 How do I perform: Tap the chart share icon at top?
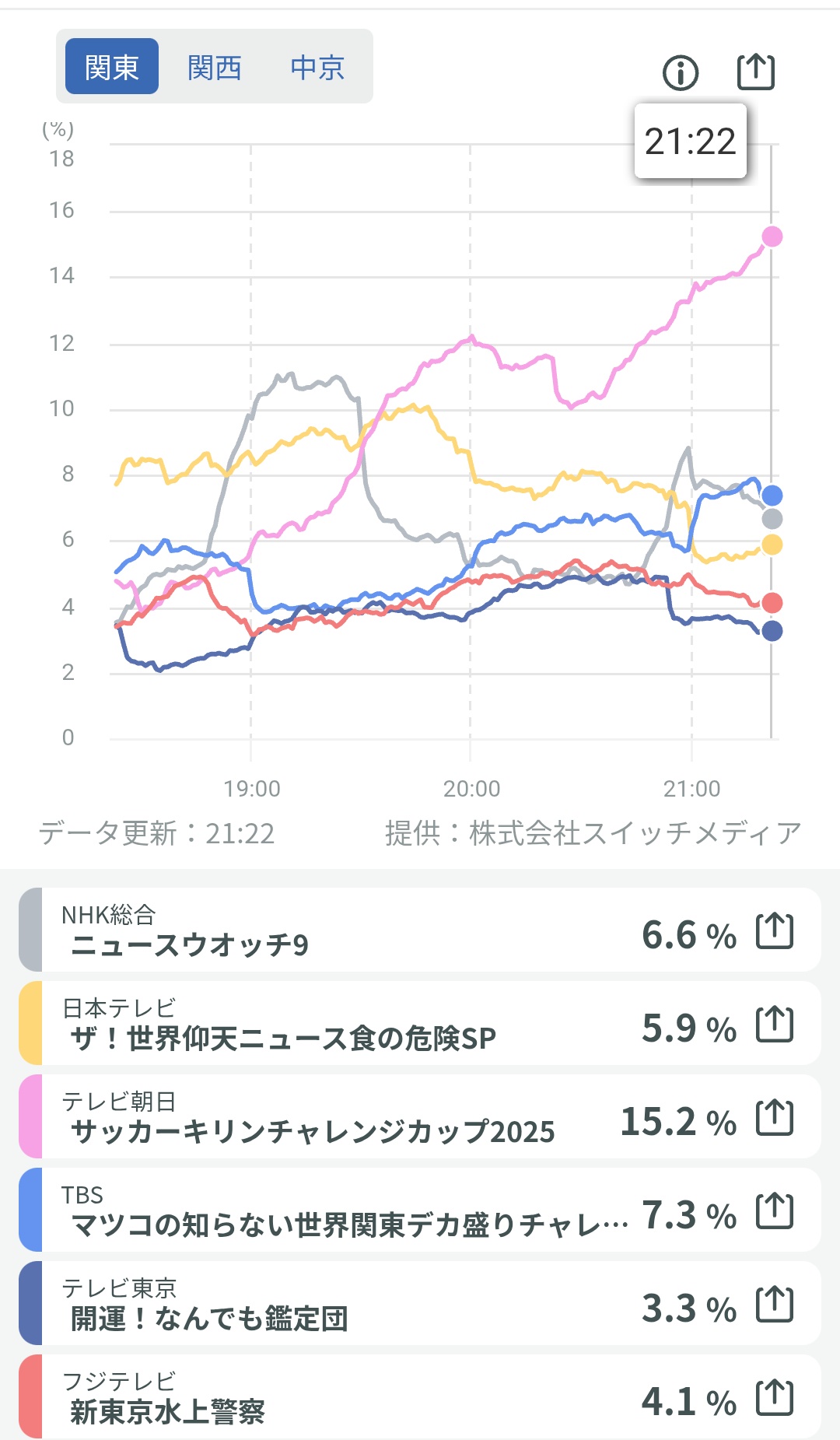[756, 72]
